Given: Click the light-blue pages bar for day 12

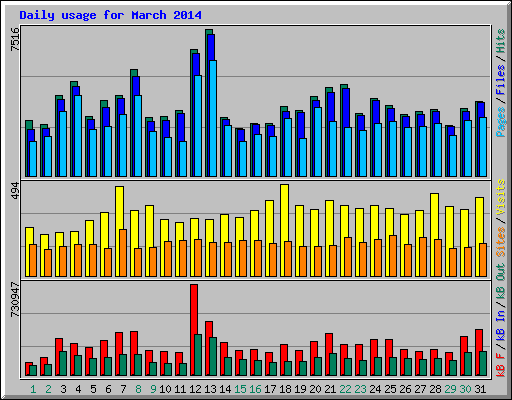Looking at the screenshot, I should pos(198,126).
